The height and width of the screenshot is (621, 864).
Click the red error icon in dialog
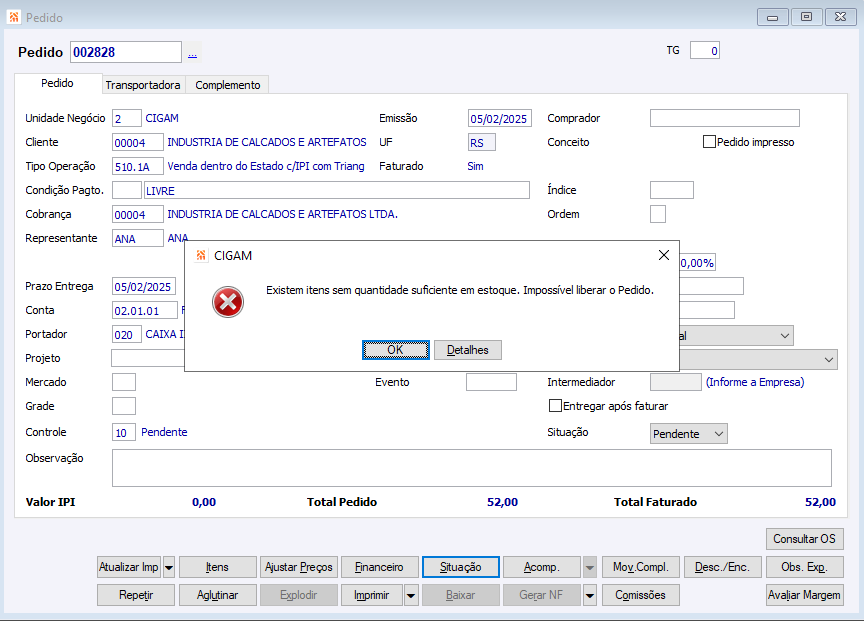(x=228, y=302)
